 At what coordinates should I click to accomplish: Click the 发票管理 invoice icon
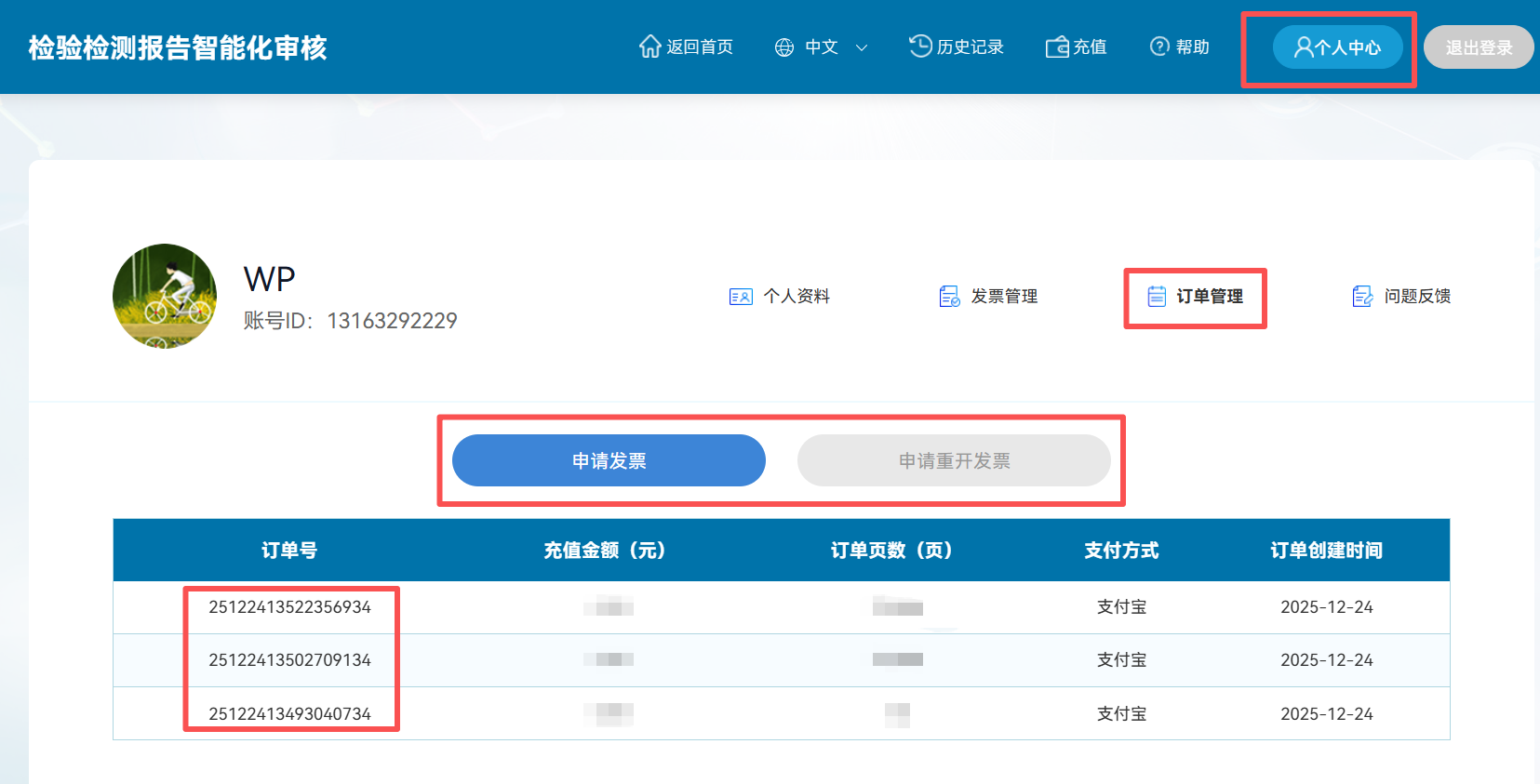949,297
